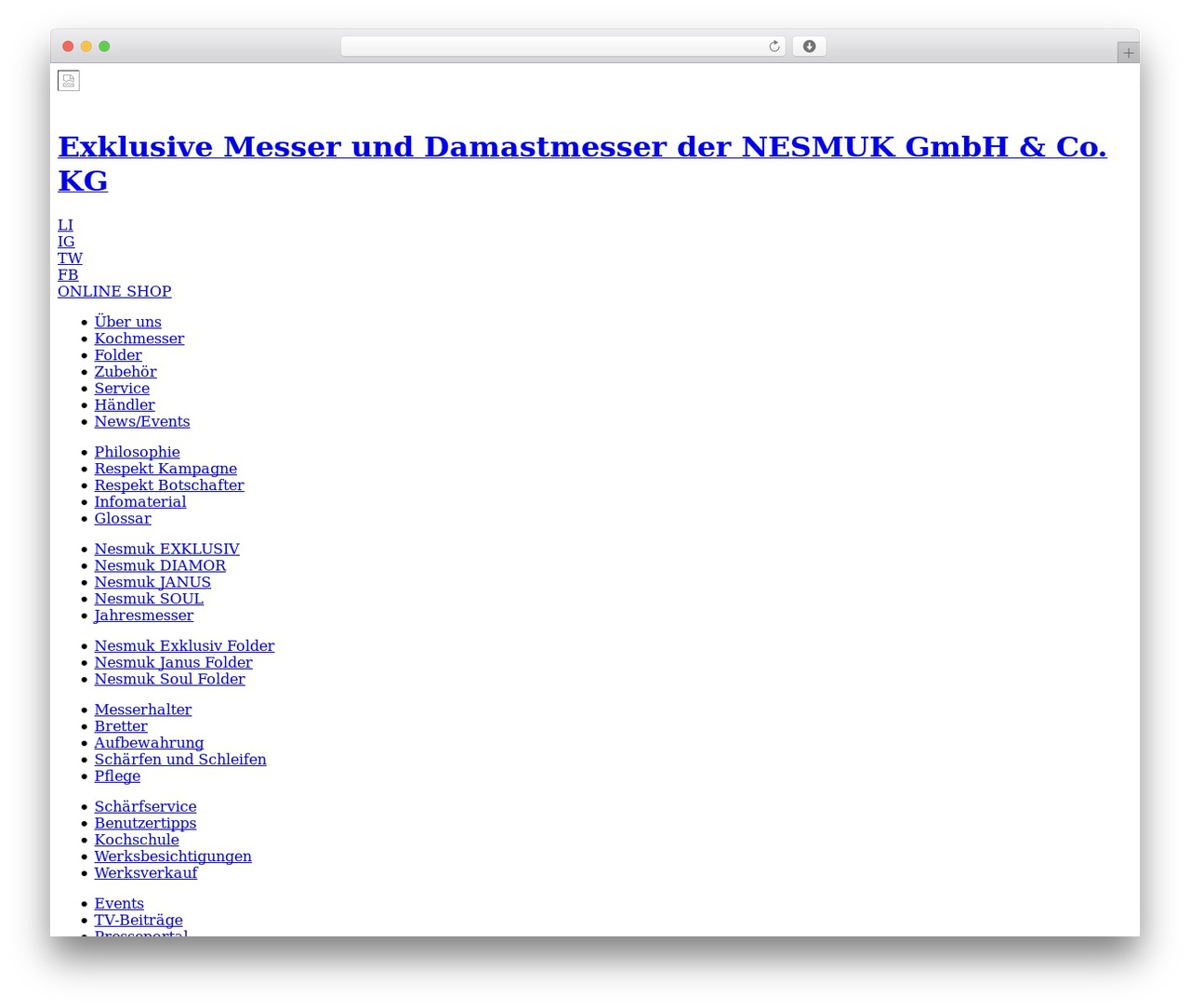Select the Zubehör menu item
This screenshot has height=1008, width=1190.
[x=126, y=372]
